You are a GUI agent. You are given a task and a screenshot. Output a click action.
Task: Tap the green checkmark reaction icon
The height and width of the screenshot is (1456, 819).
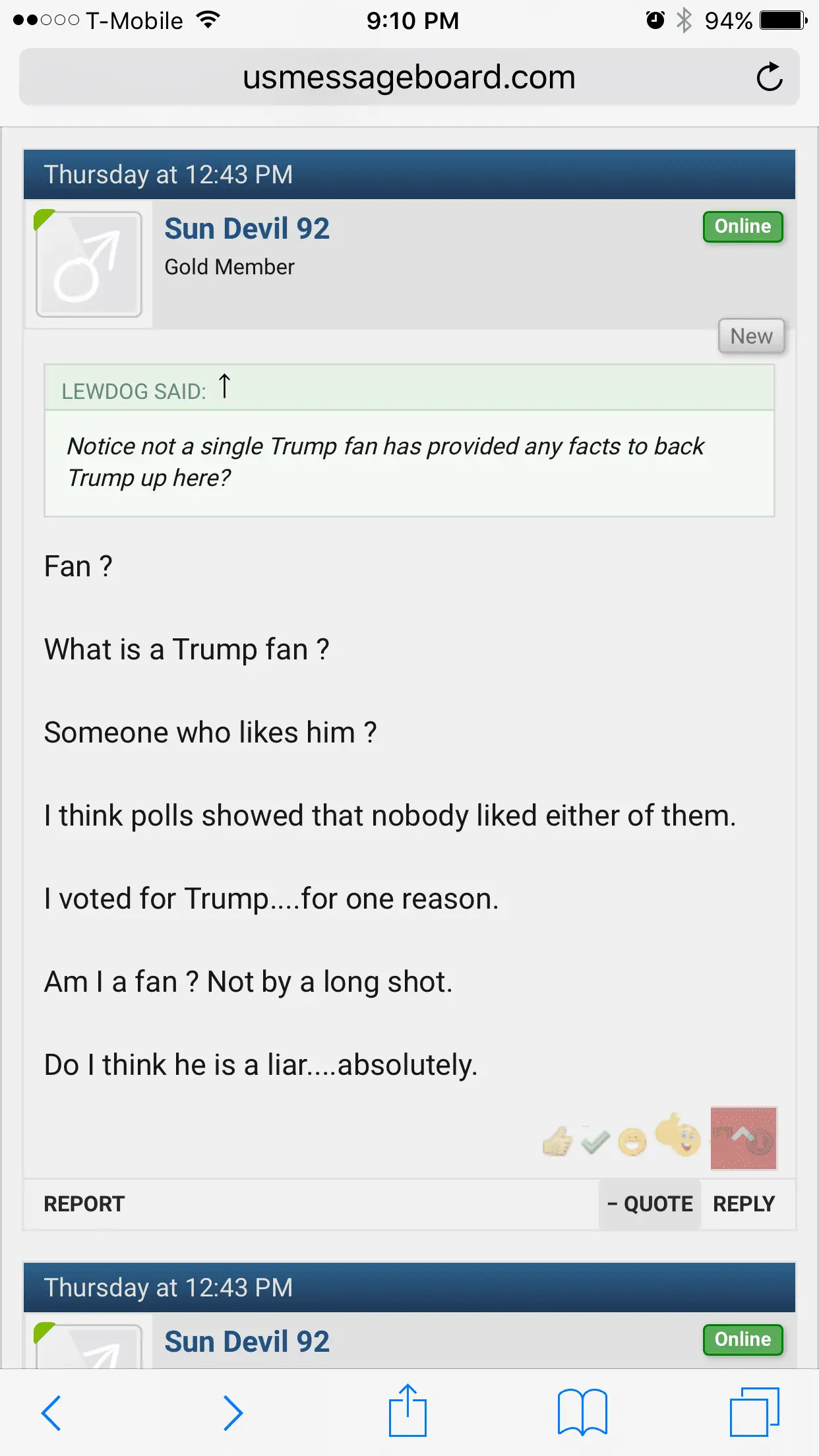coord(595,1141)
